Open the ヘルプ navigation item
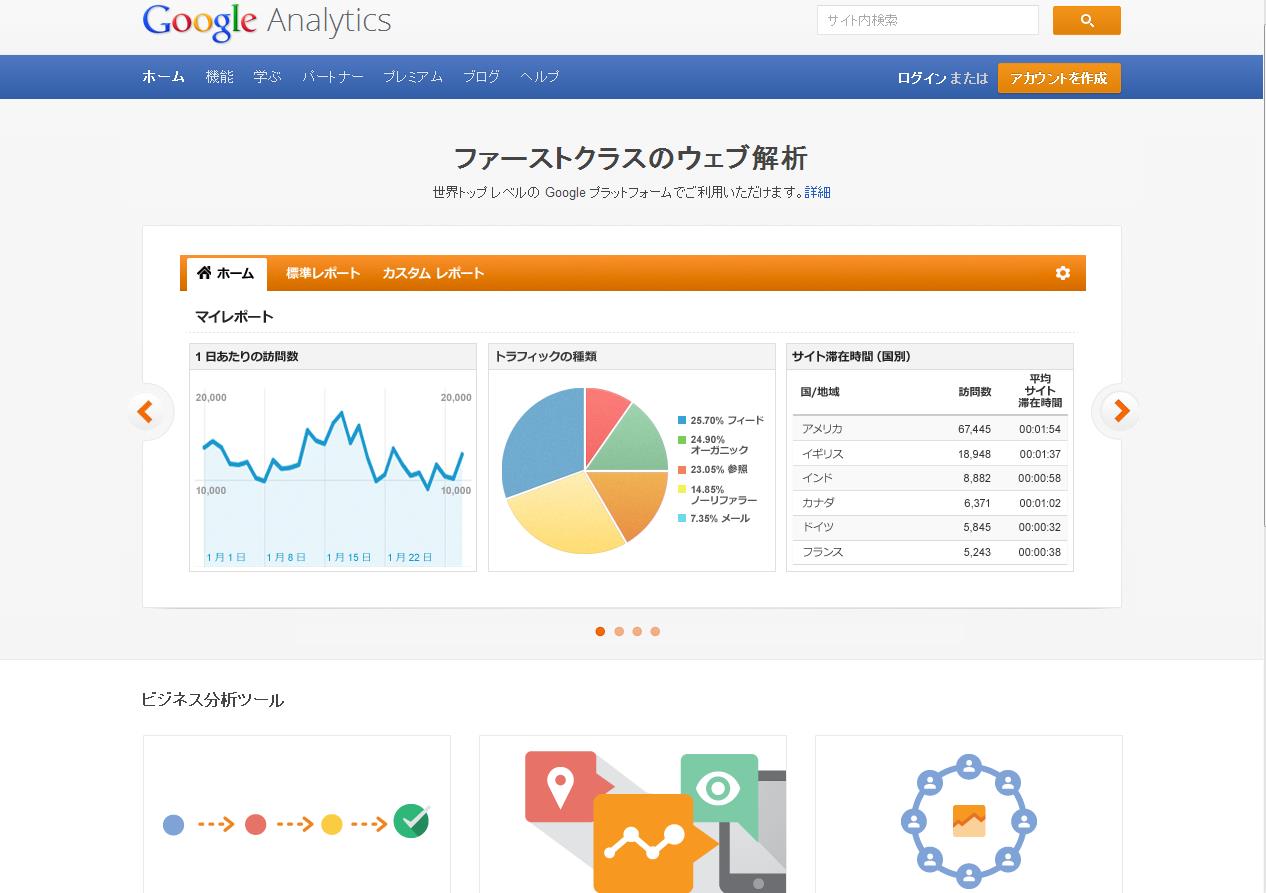Screen dimensions: 1266x893 point(540,77)
